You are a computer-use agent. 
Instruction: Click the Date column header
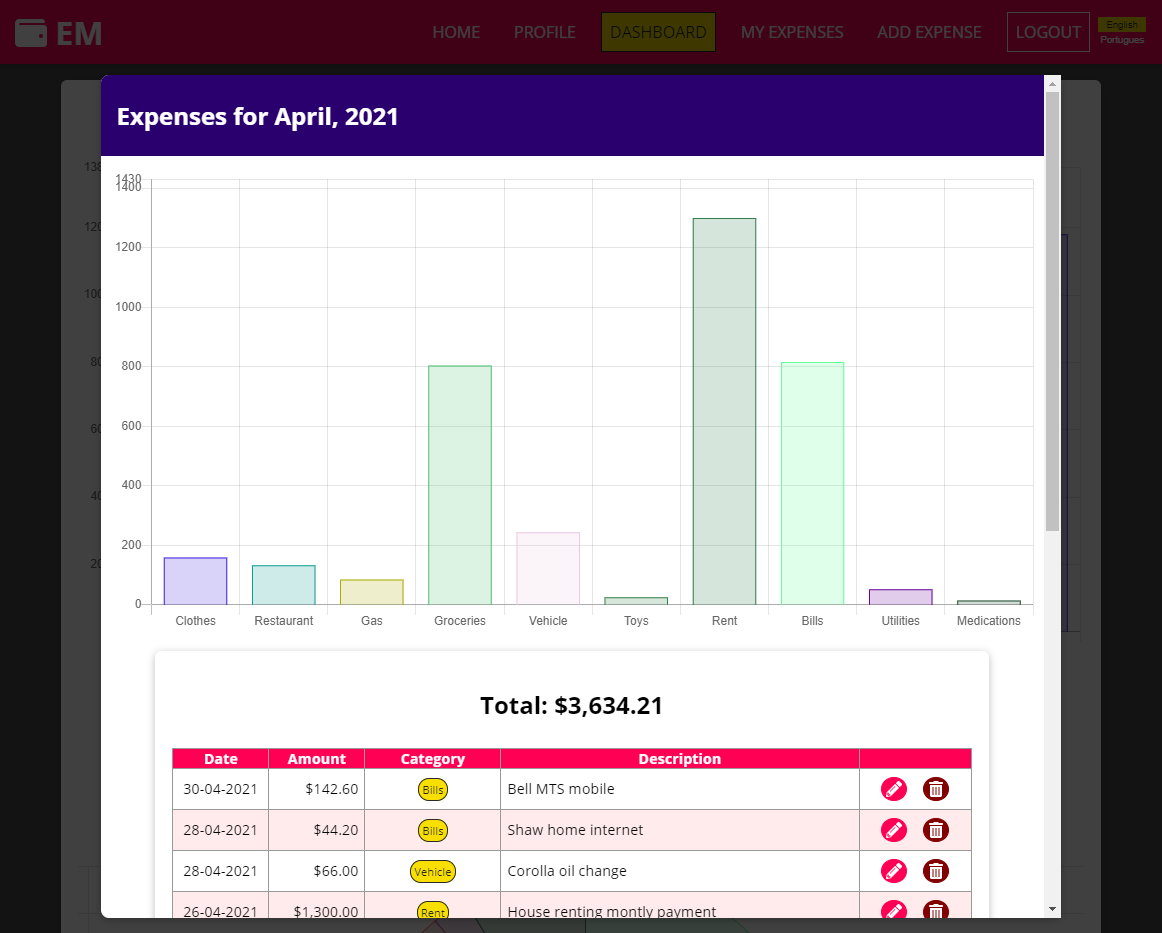(x=221, y=759)
